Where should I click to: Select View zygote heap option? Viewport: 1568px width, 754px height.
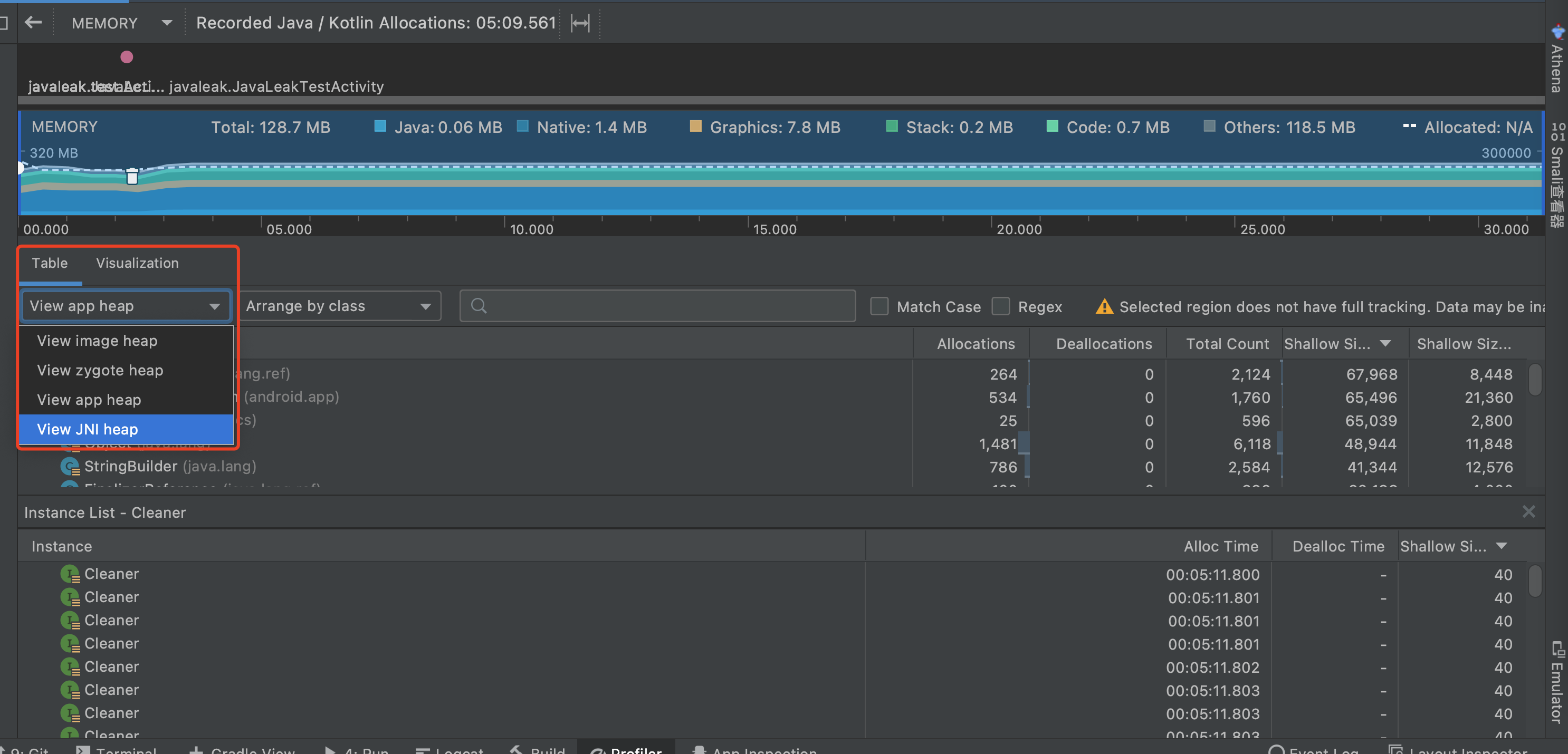(126, 370)
